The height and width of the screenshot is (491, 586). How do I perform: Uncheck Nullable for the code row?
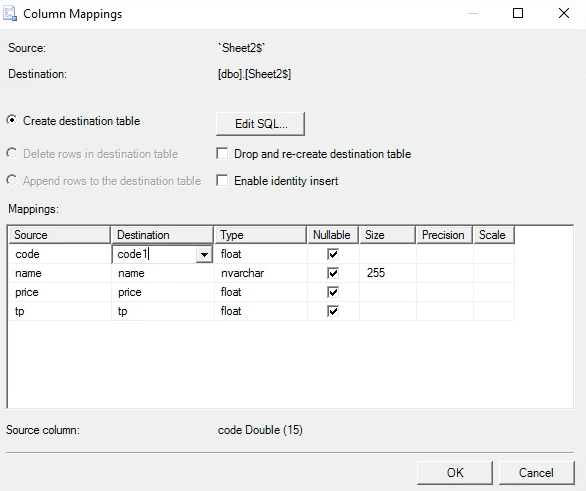[333, 254]
